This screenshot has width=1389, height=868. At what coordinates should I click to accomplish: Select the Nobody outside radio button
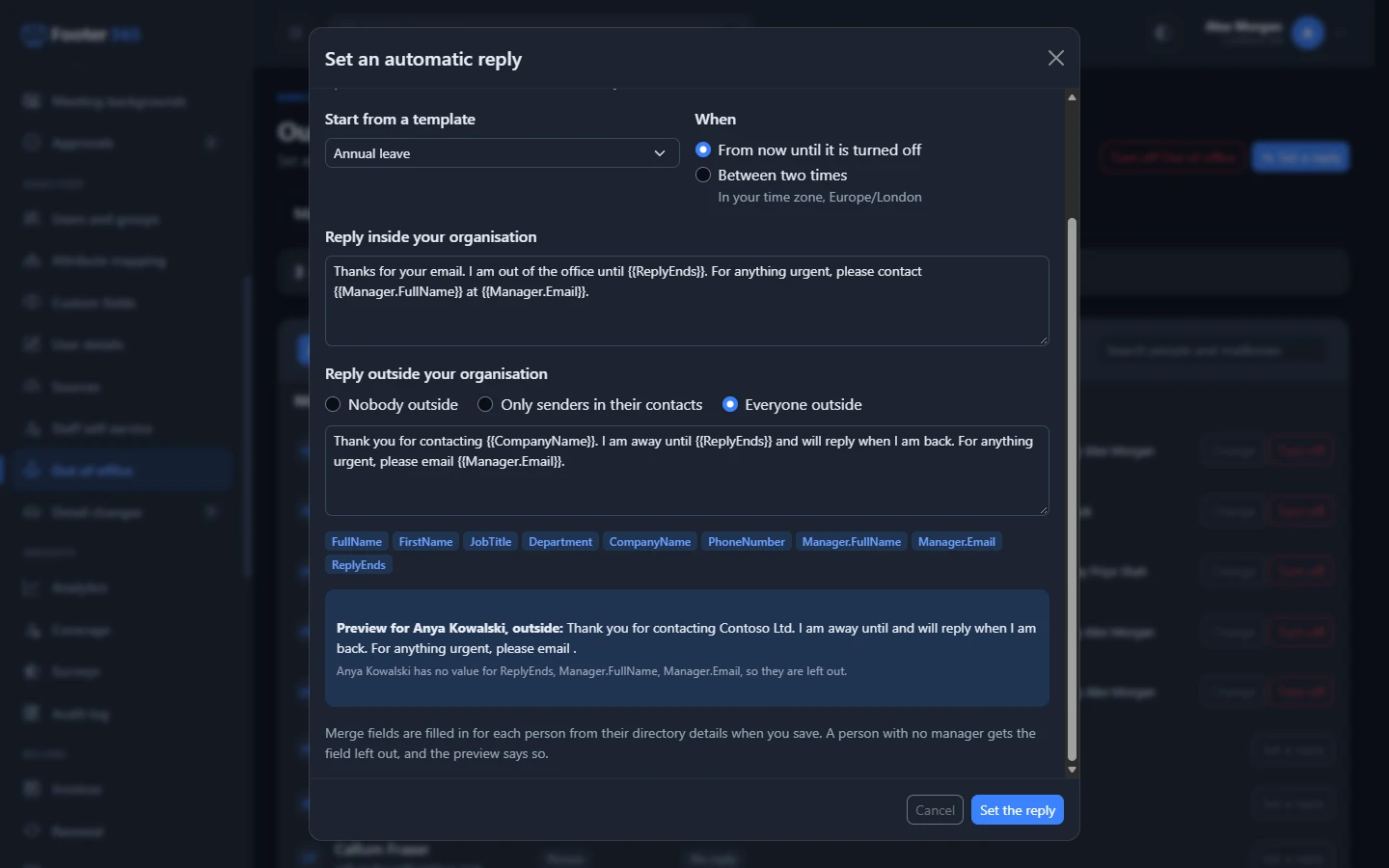333,404
